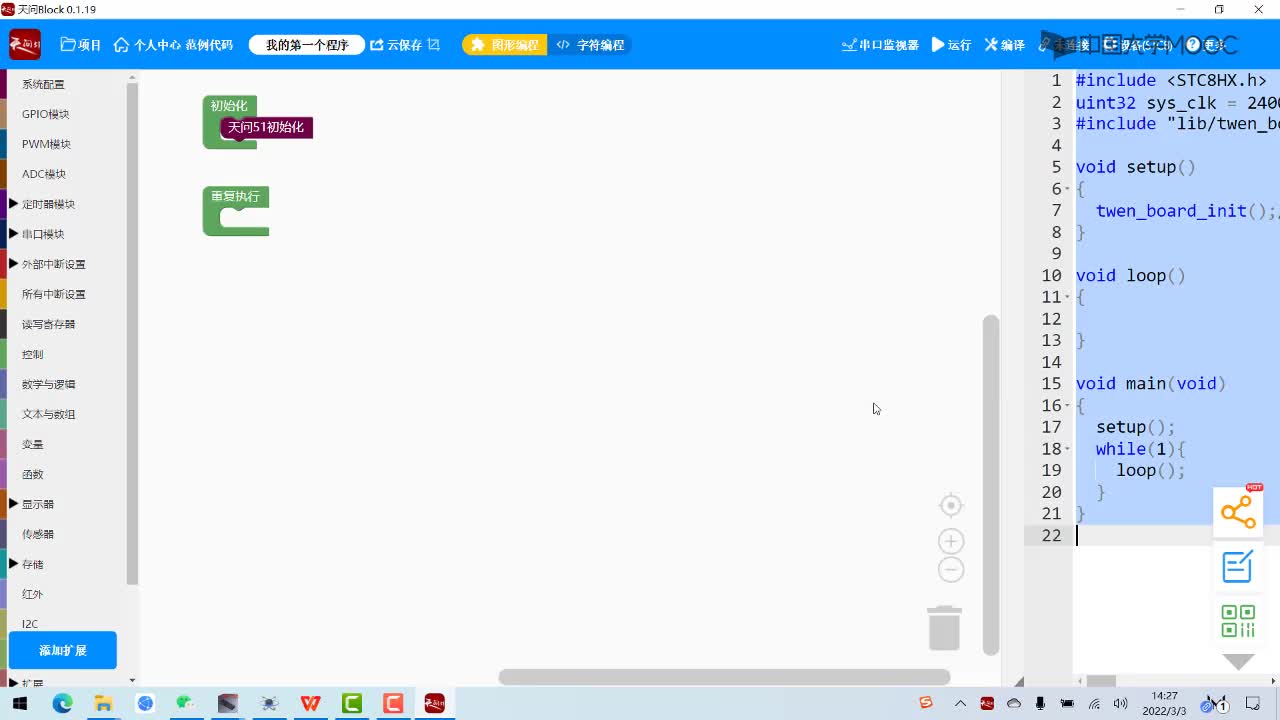Click the 运行 run button
Image resolution: width=1280 pixels, height=720 pixels.
click(x=951, y=45)
